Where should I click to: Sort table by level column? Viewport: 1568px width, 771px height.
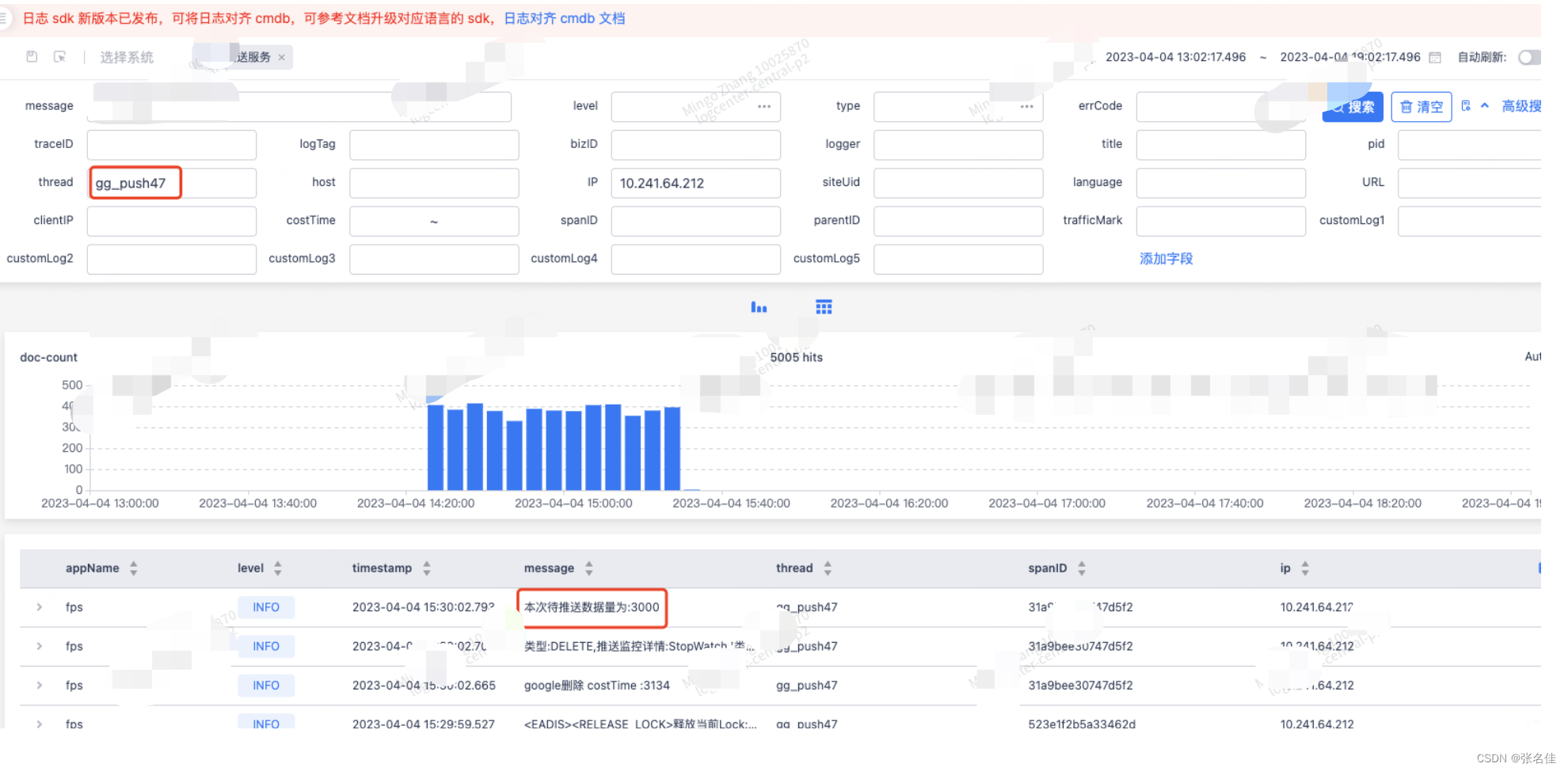coord(278,568)
